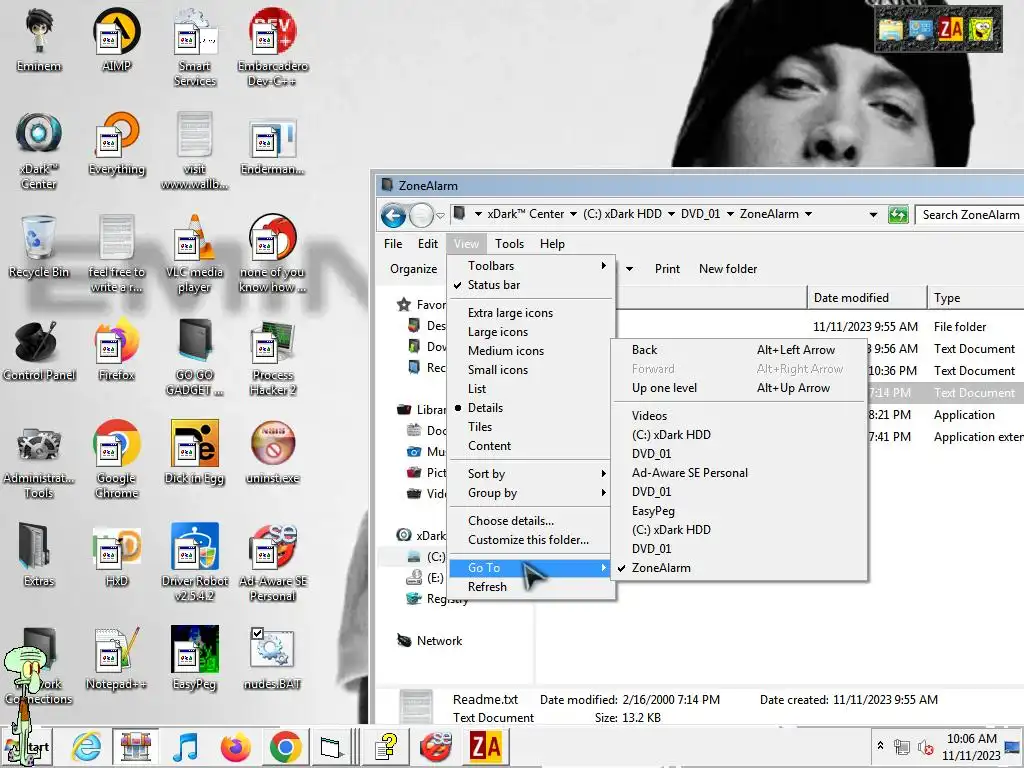This screenshot has width=1024, height=768.
Task: Launch Firefox from the desktop
Action: (x=116, y=349)
